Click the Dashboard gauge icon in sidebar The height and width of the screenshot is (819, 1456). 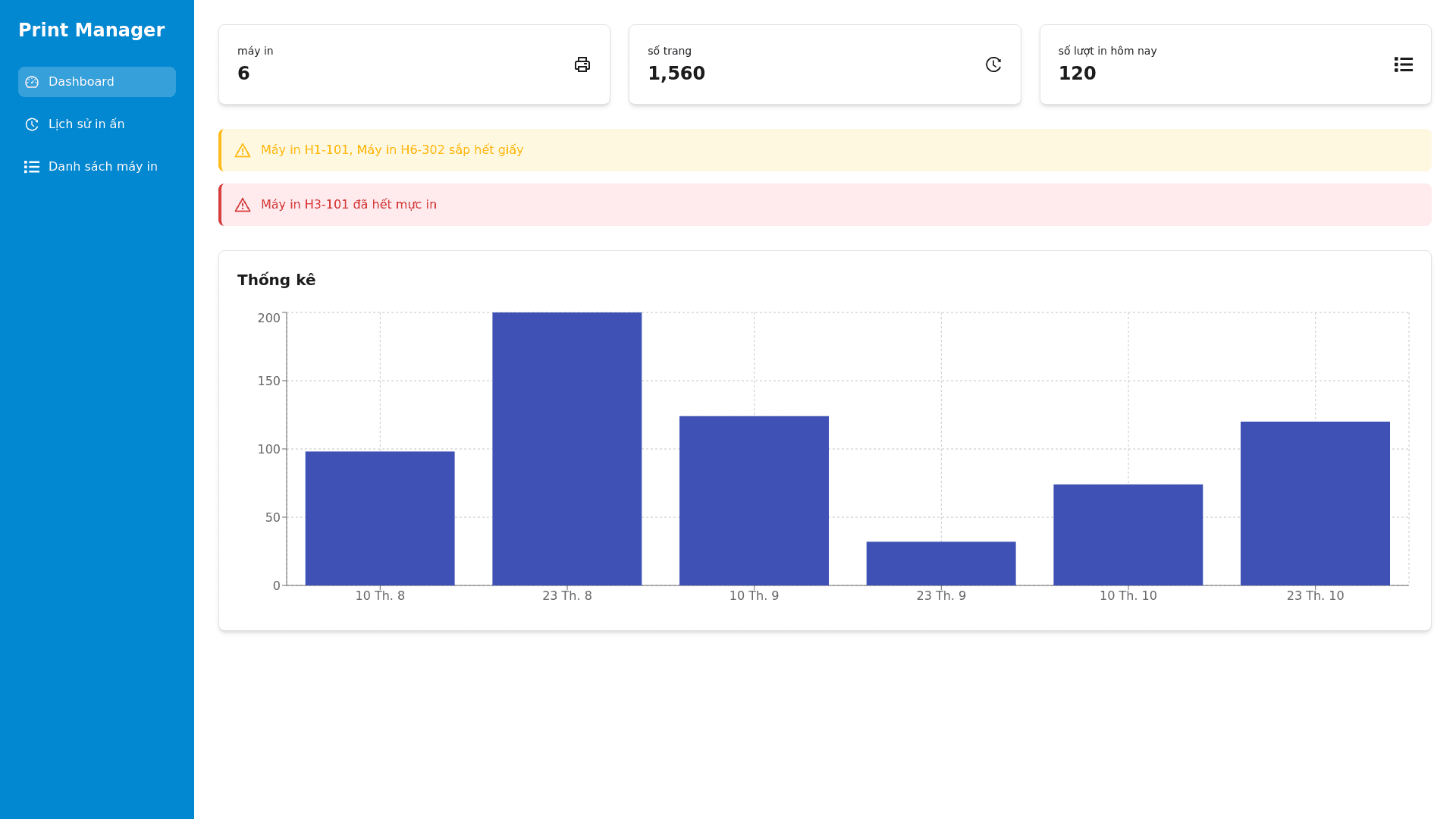coord(32,82)
